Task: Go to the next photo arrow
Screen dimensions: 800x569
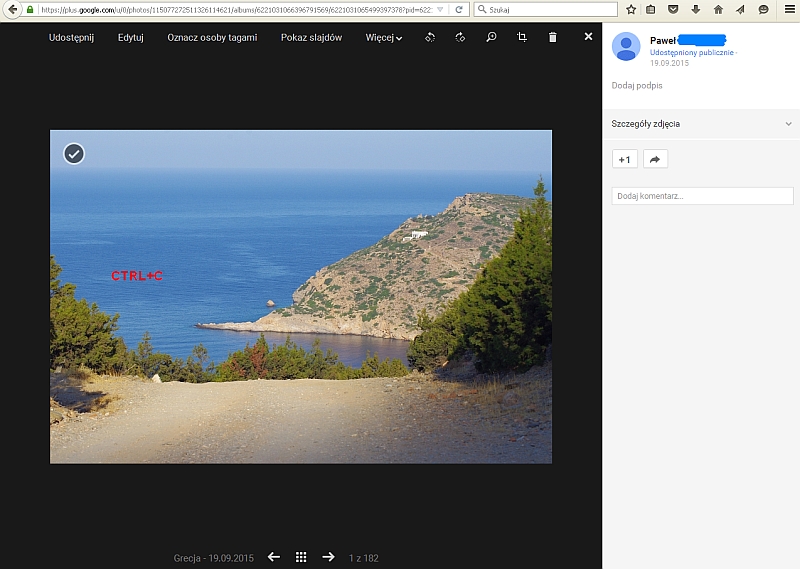Action: coord(328,557)
